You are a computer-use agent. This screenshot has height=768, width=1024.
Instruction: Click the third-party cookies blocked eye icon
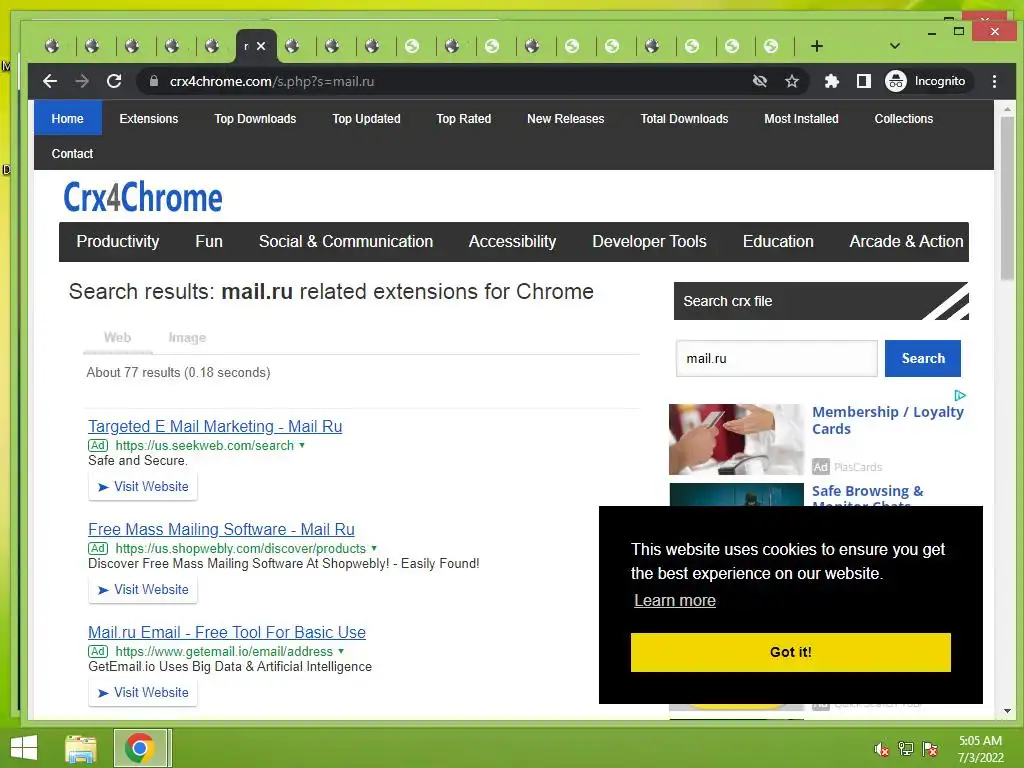[760, 81]
